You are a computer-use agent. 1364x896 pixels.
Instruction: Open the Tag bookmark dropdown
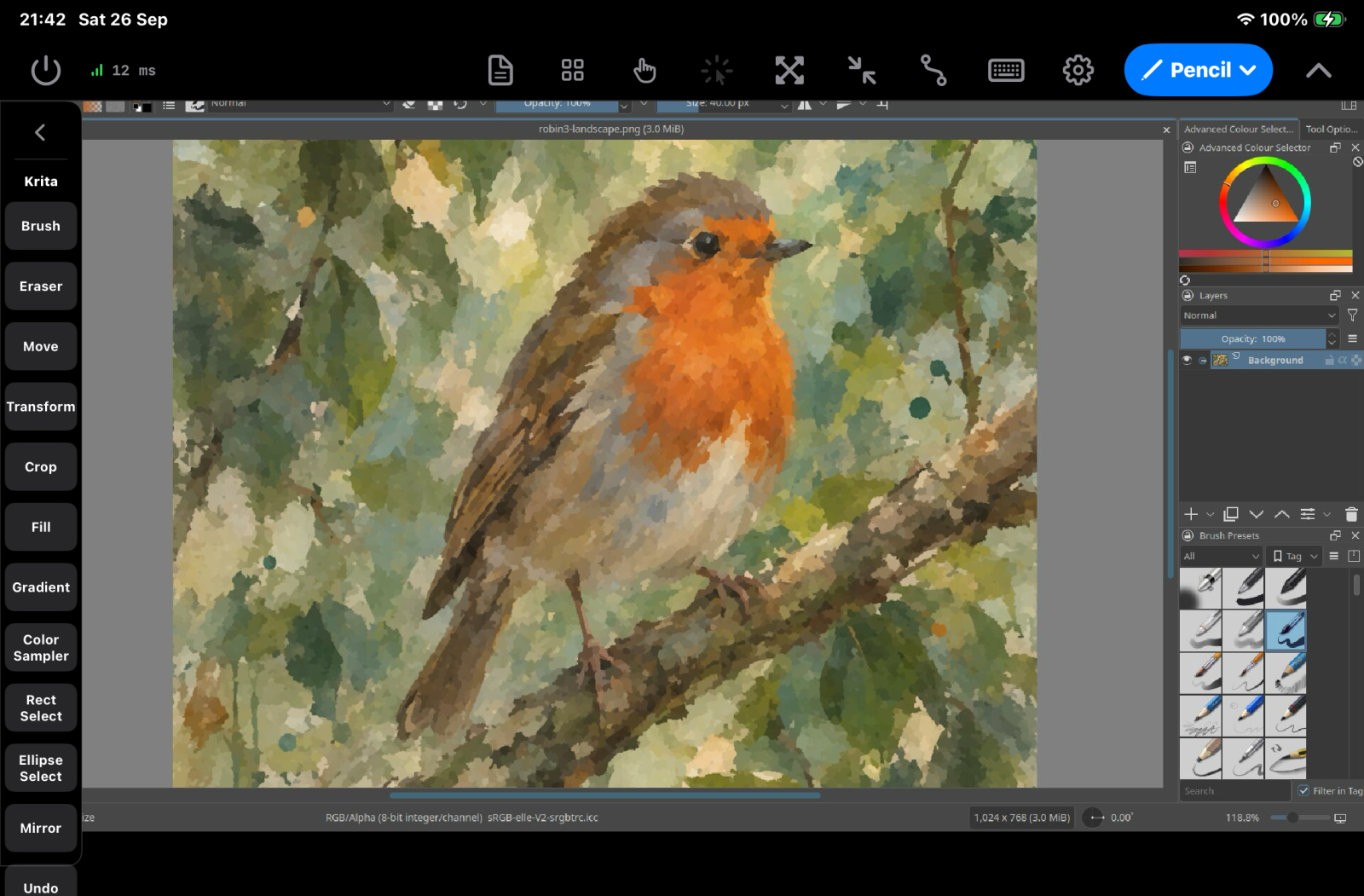(1294, 556)
